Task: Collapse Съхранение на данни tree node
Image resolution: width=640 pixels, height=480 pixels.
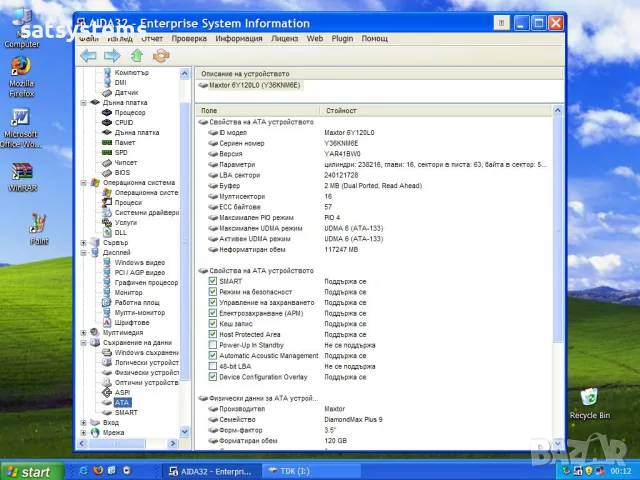Action: click(x=83, y=342)
